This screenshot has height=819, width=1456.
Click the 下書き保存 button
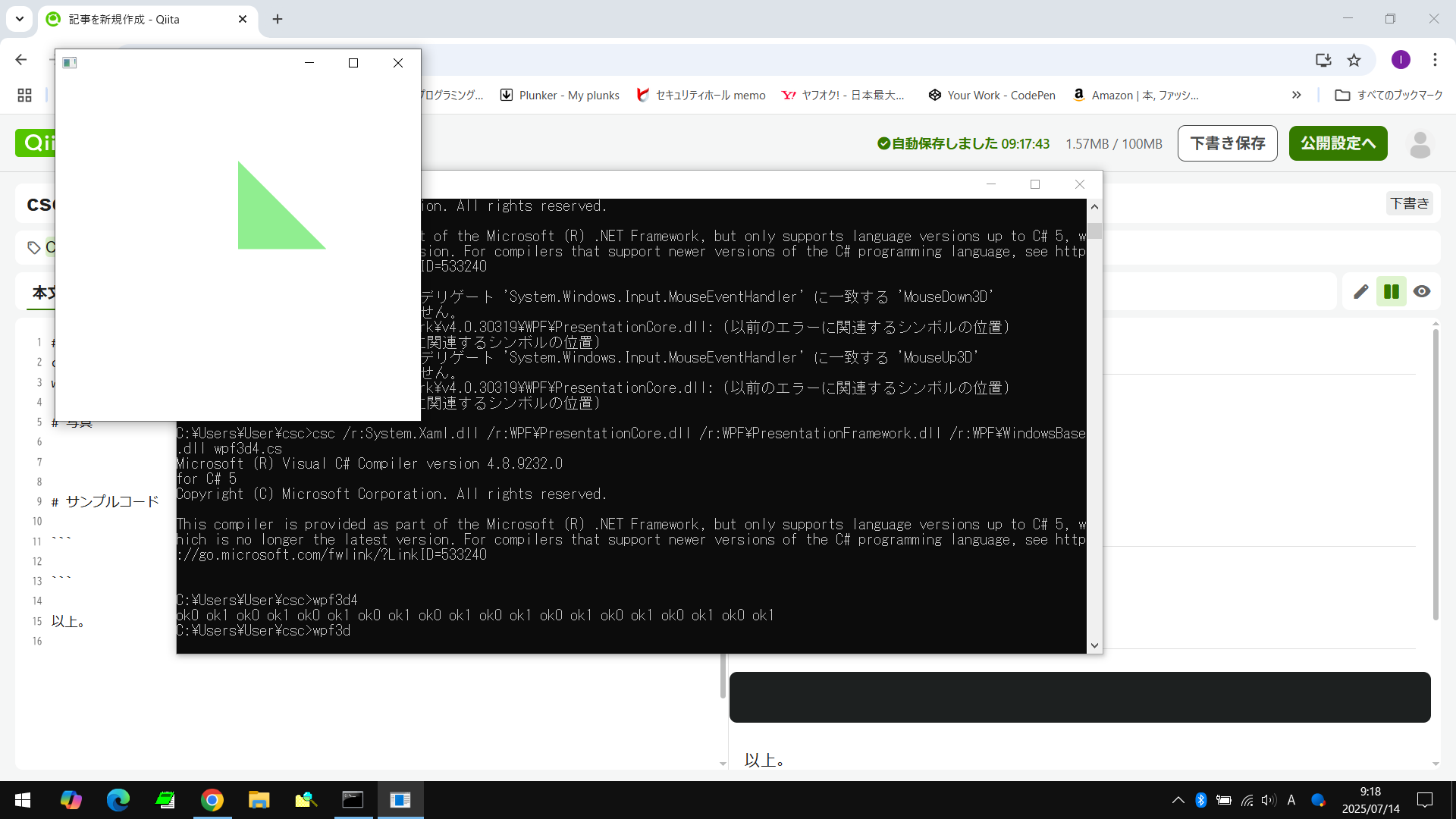(1227, 143)
